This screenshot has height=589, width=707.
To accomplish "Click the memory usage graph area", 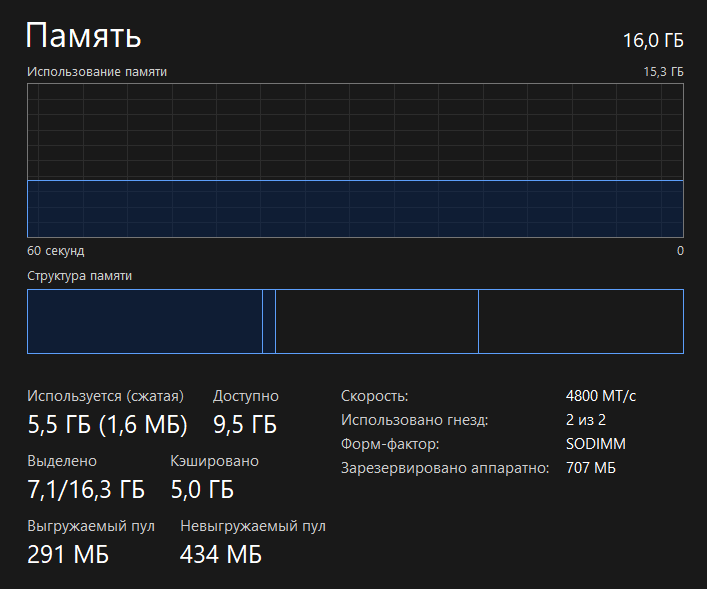I will tap(355, 161).
